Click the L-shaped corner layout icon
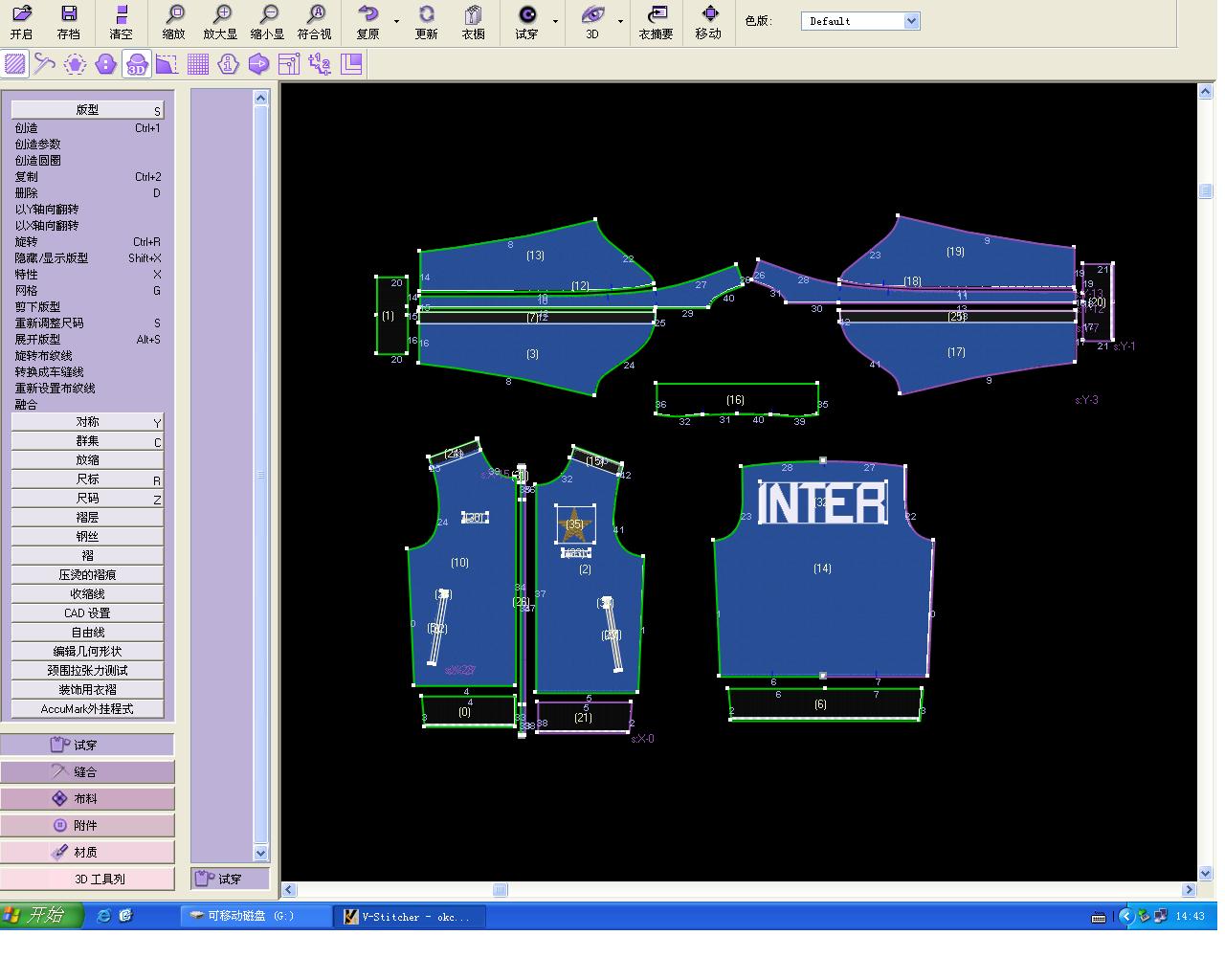The image size is (1225, 980). pyautogui.click(x=351, y=64)
